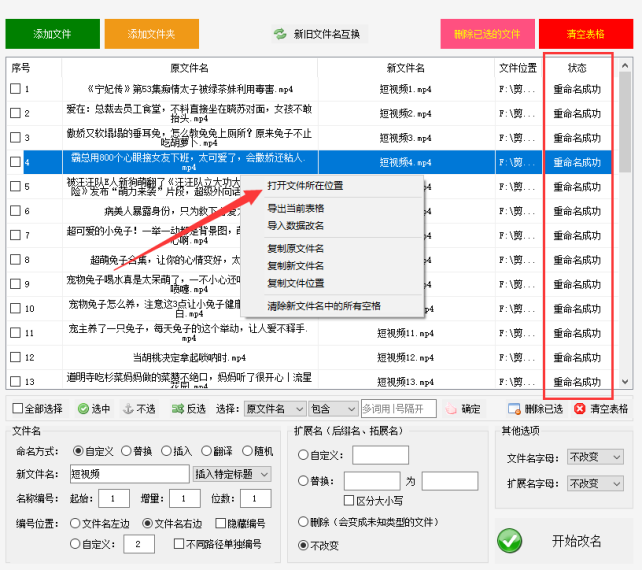Click the 短视频1.mp4 new filename cell
Screen dimensions: 643x570
pos(406,89)
